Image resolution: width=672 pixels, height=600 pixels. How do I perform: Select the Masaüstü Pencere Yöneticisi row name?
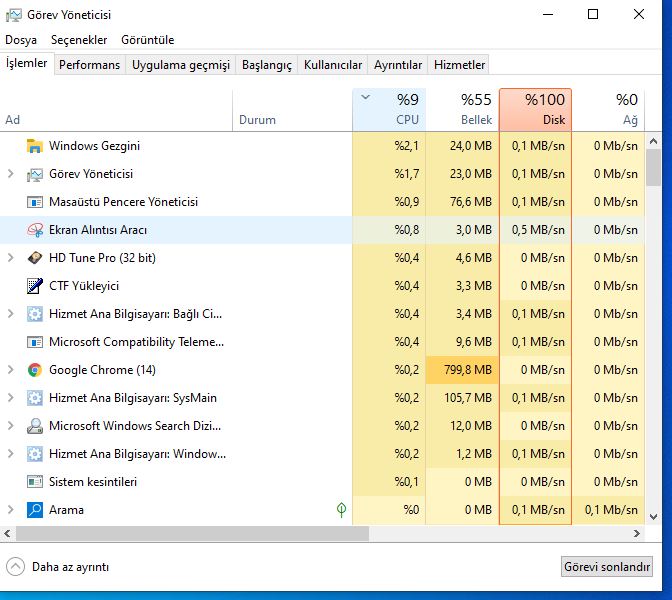123,202
